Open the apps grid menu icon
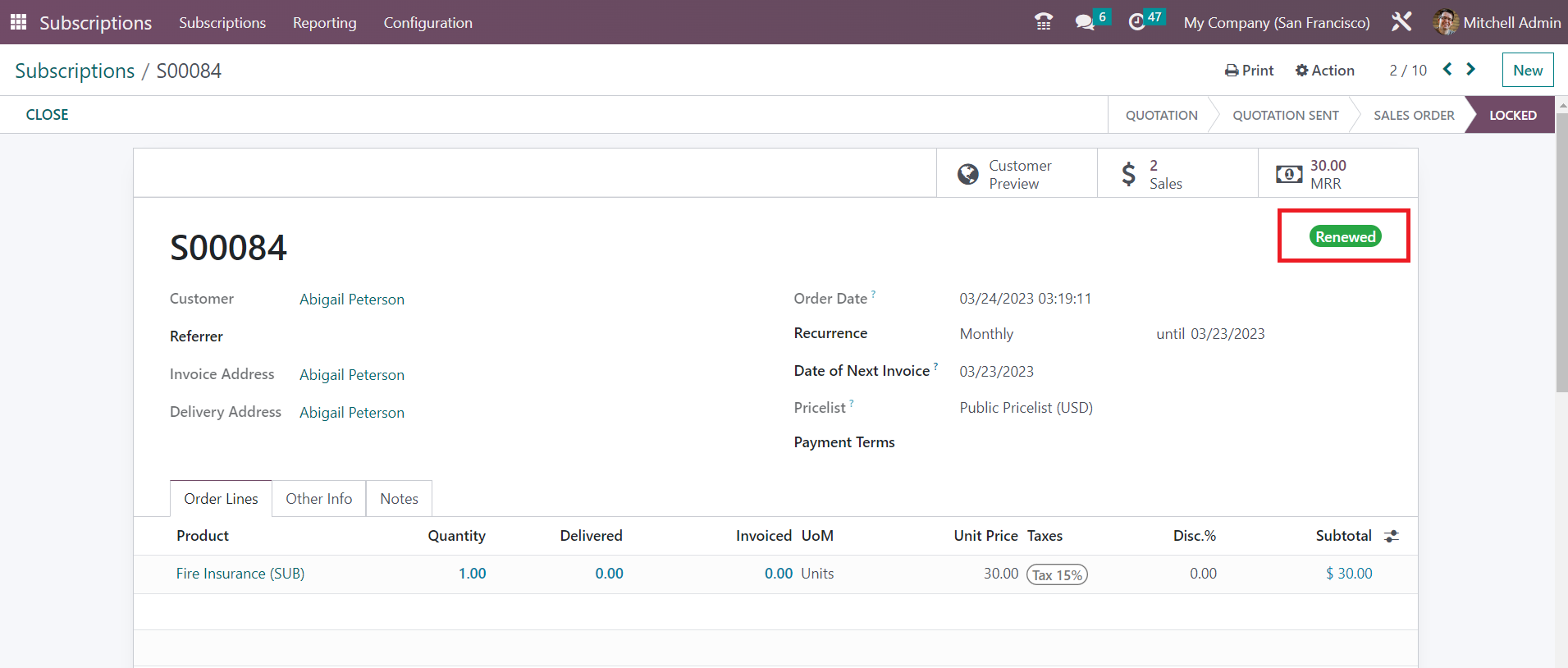The height and width of the screenshot is (668, 1568). click(18, 22)
